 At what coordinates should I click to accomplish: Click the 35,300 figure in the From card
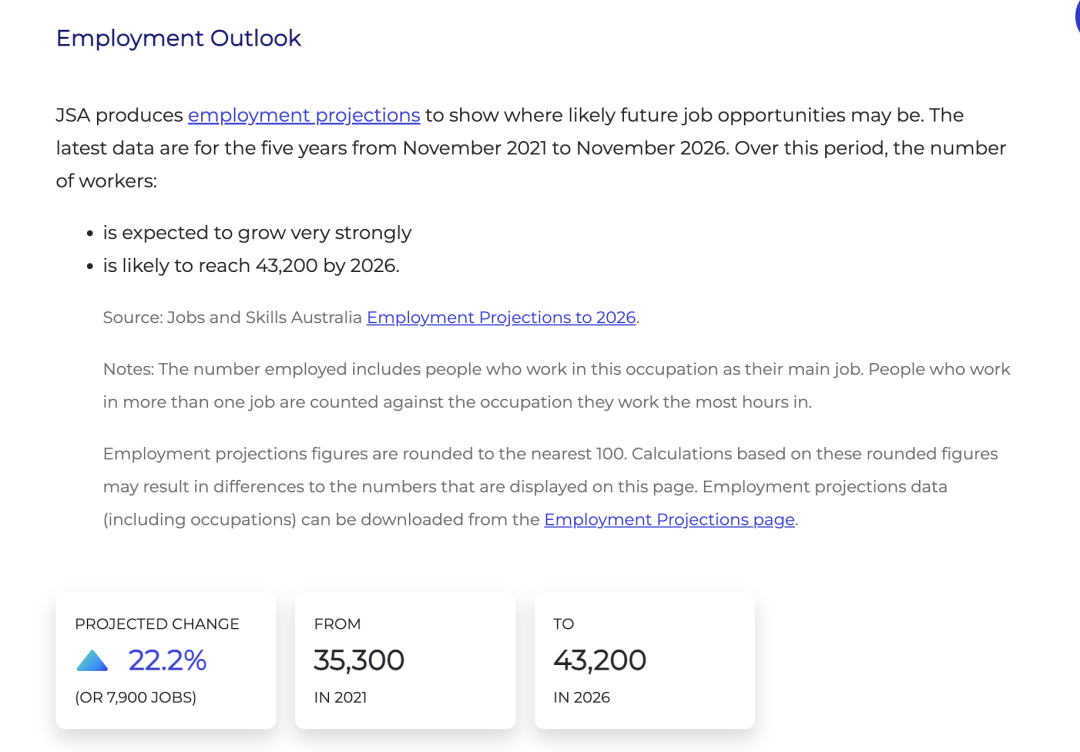click(x=359, y=660)
